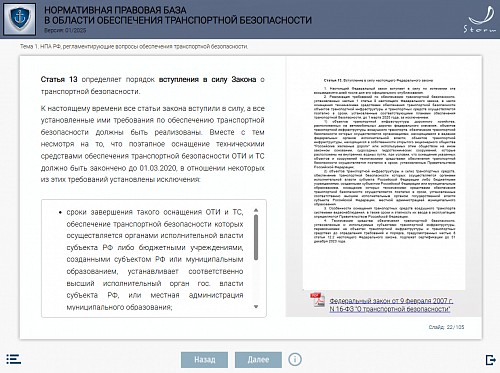This screenshot has width=500, height=373.
Task: Click the PDF file icon
Action: click(x=317, y=300)
